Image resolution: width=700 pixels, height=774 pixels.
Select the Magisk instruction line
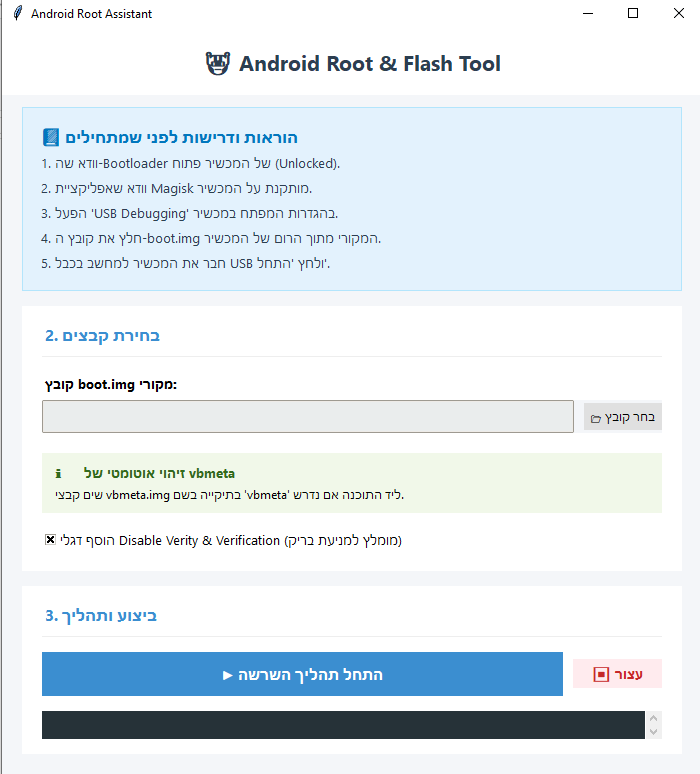(177, 188)
